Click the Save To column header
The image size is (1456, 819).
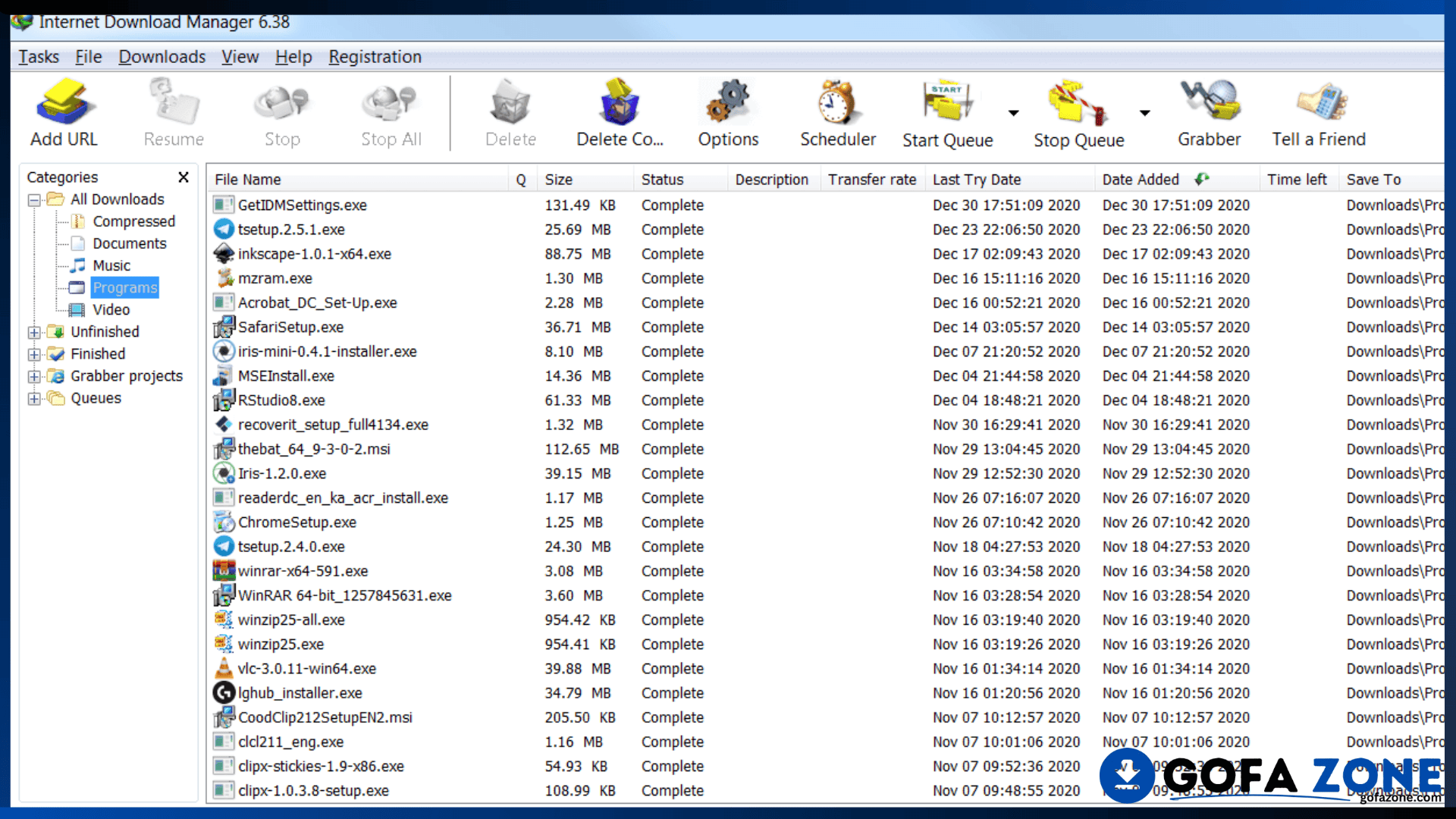(x=1392, y=180)
